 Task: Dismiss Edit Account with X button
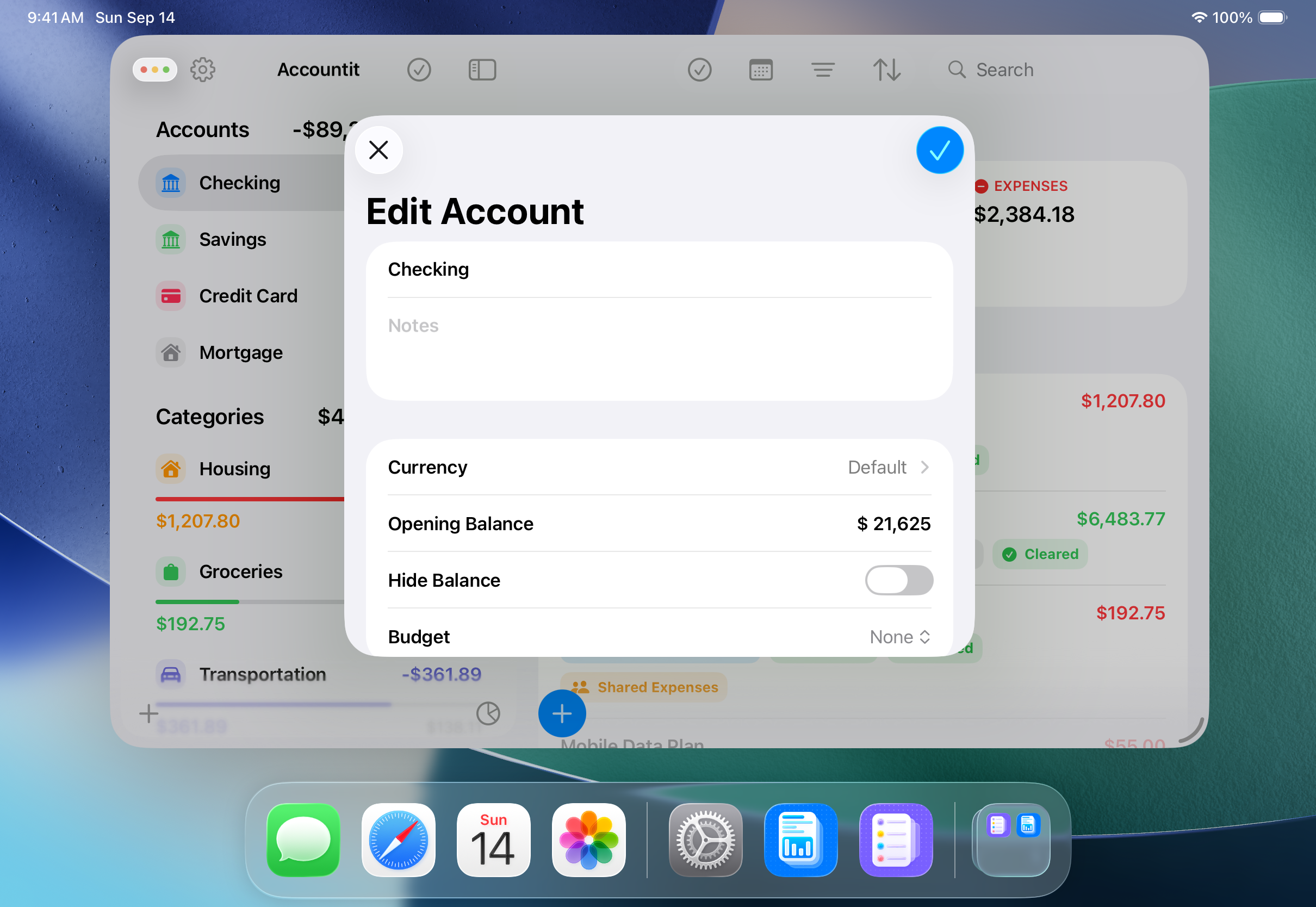[378, 150]
